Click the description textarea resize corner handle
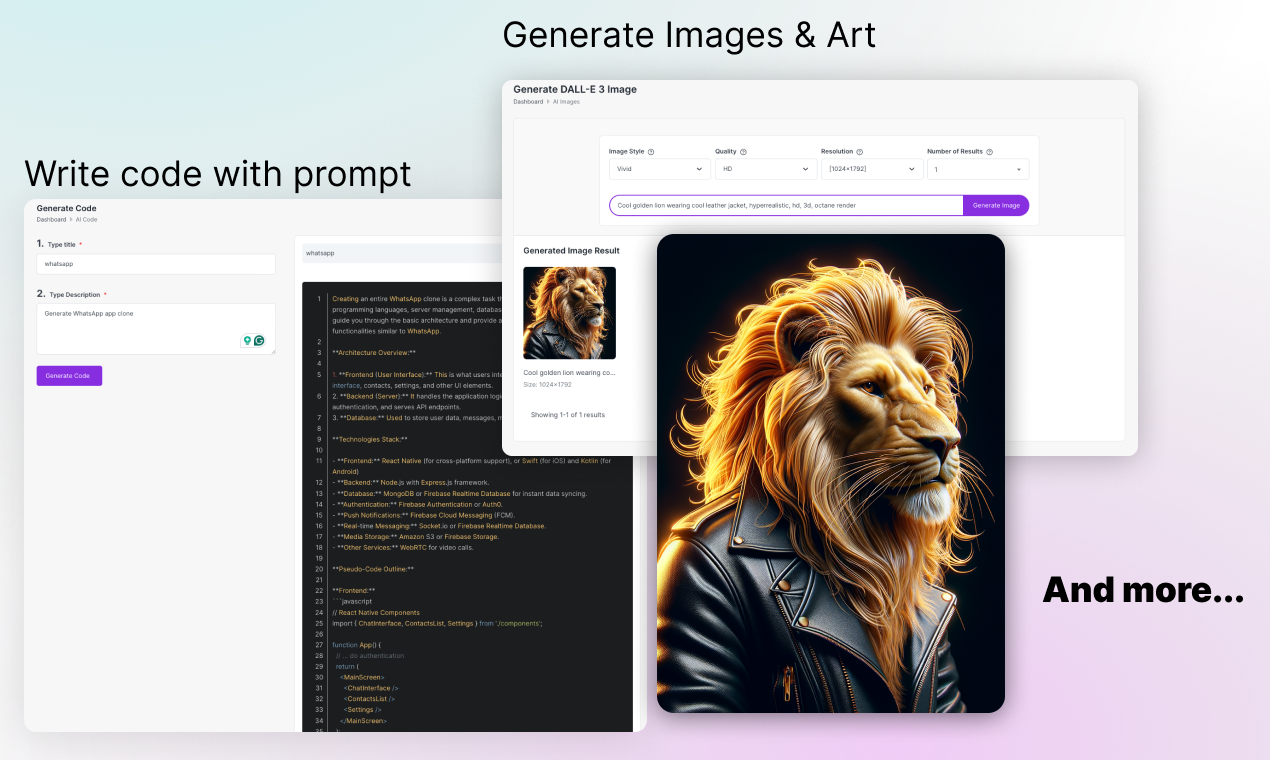Image resolution: width=1270 pixels, height=760 pixels. [272, 350]
